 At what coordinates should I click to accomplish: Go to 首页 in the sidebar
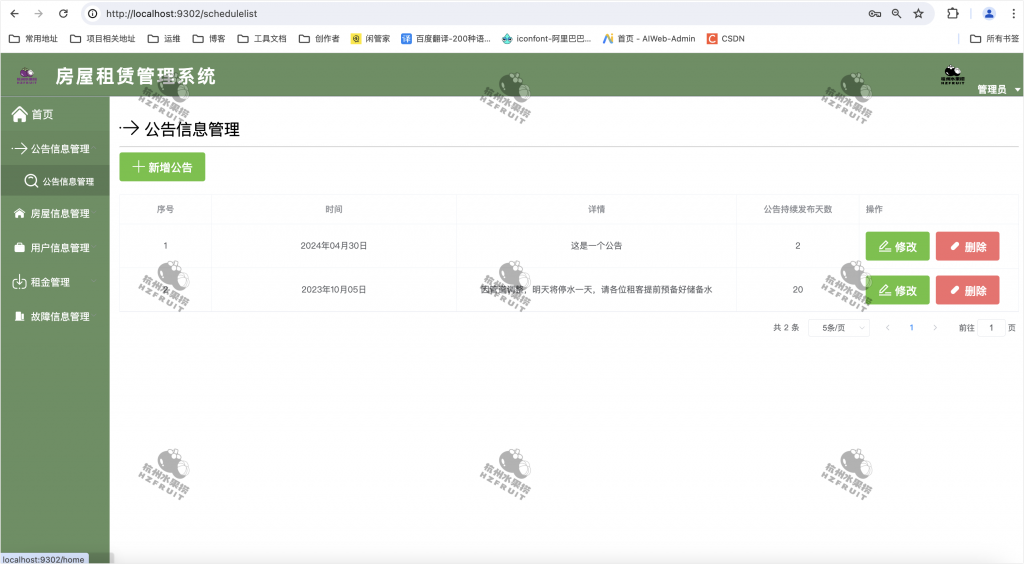(x=55, y=114)
